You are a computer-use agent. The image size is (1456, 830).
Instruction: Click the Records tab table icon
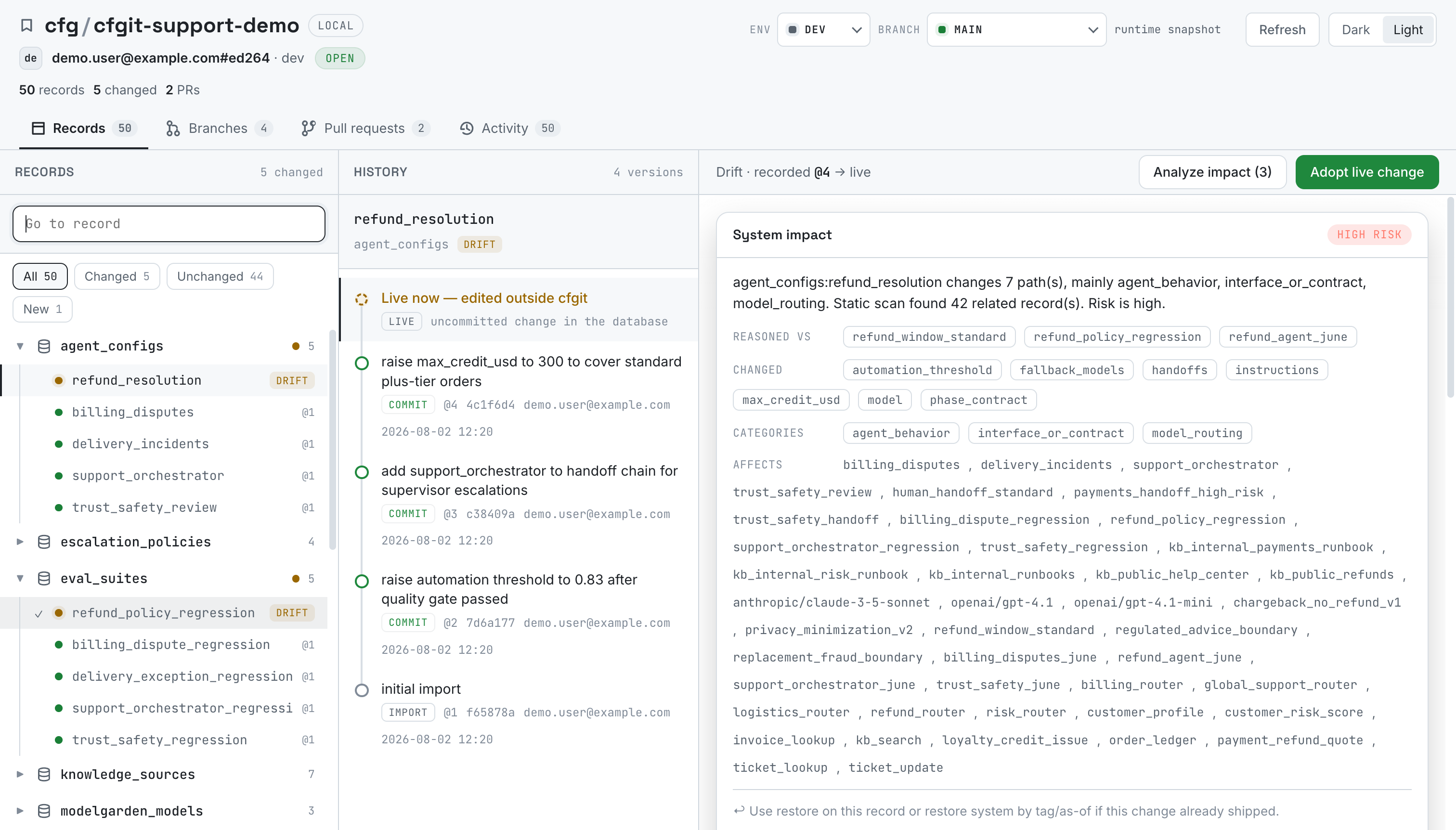point(38,128)
